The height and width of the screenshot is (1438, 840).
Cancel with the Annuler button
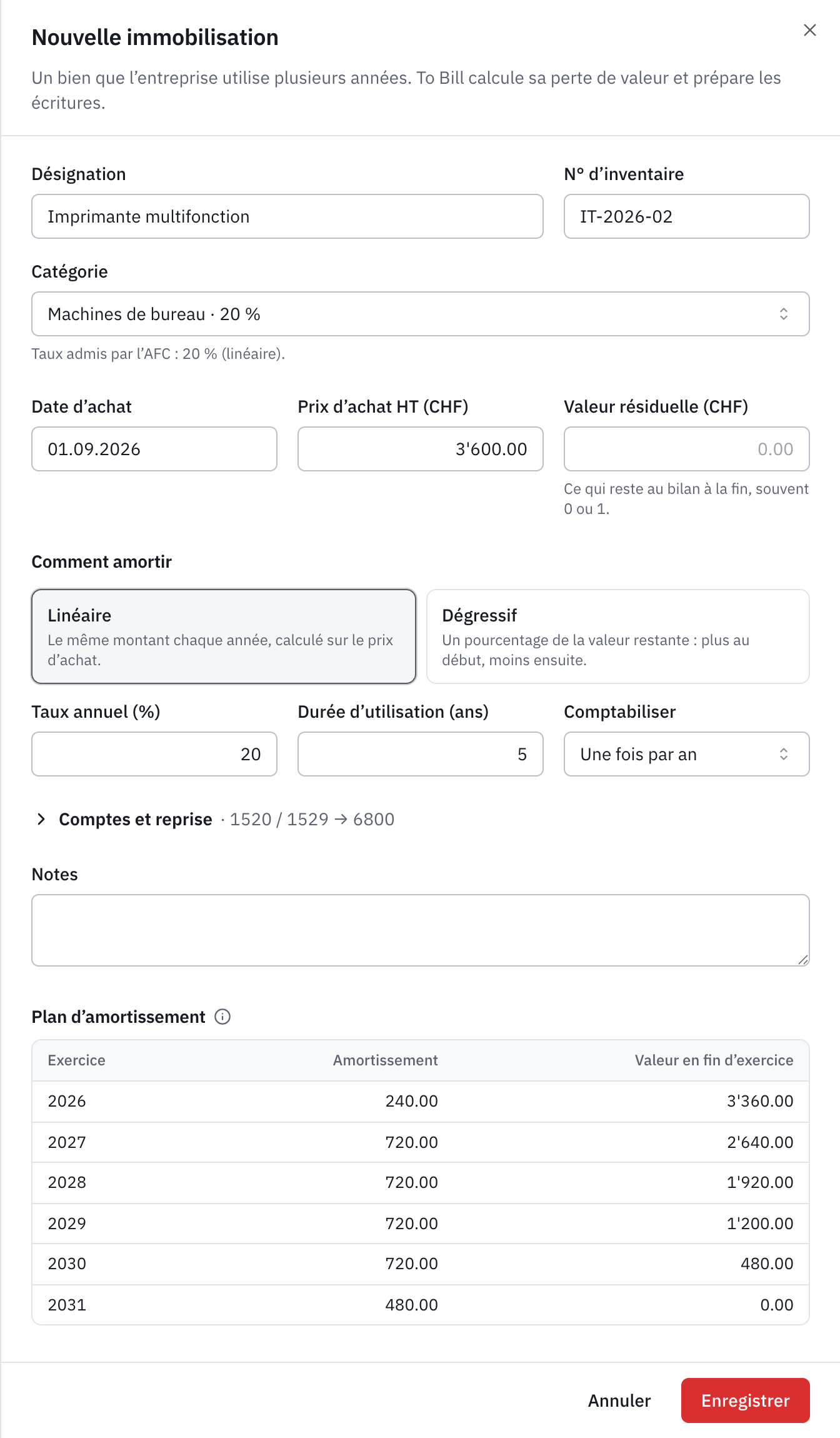tap(619, 1400)
